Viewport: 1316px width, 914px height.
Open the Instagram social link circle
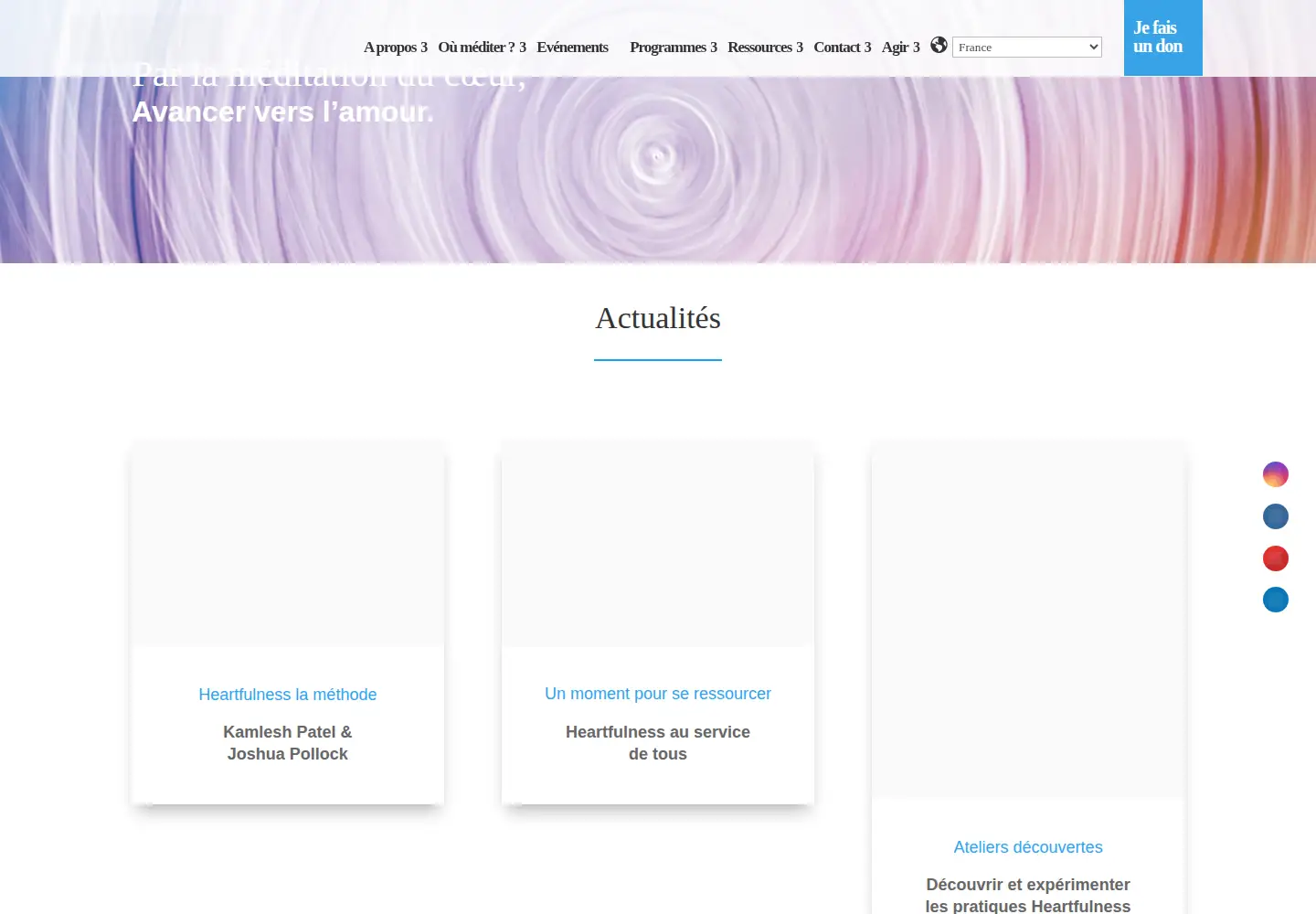1276,474
